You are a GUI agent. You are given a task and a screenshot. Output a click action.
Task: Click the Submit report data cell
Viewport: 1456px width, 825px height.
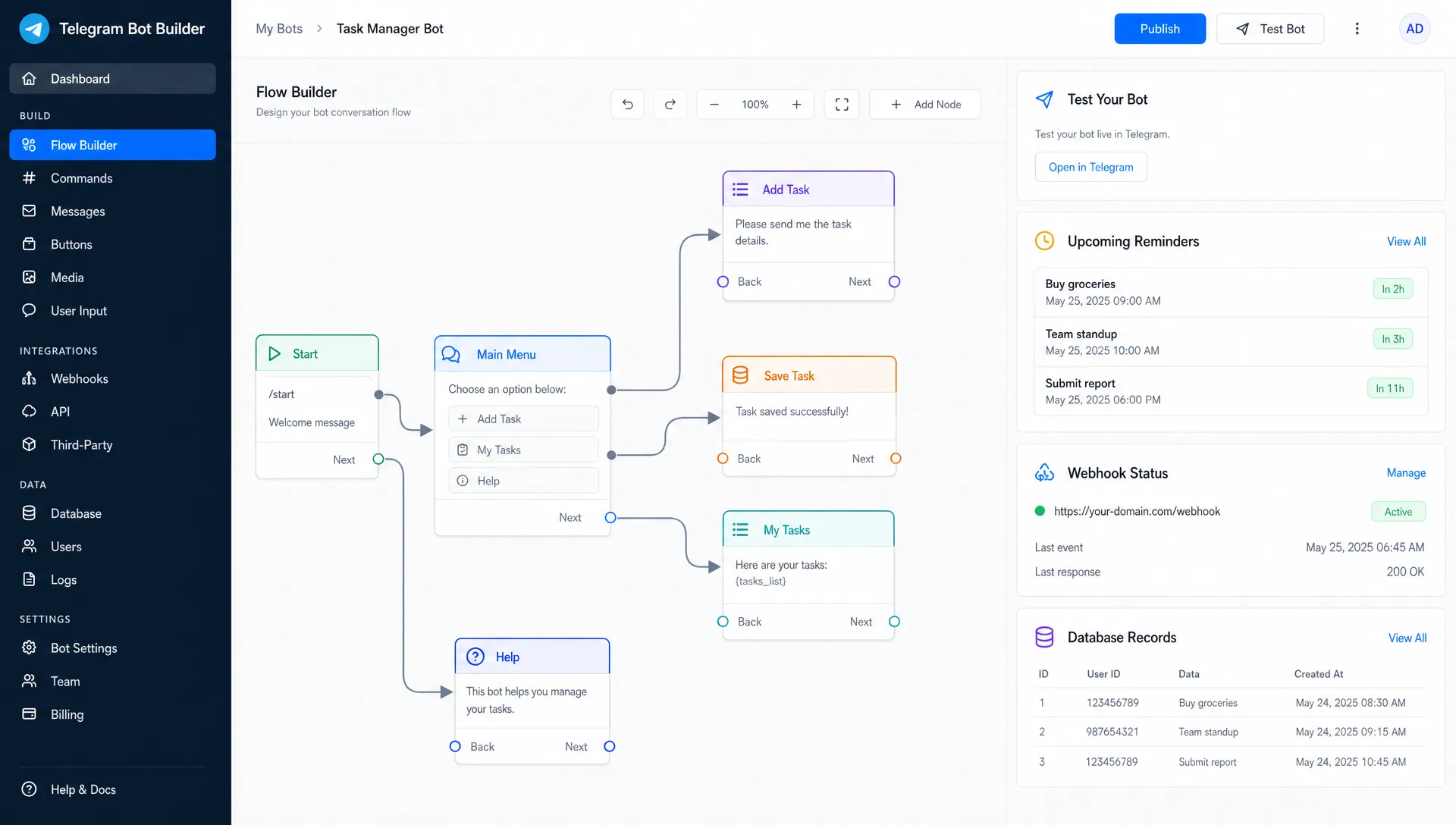(1207, 762)
